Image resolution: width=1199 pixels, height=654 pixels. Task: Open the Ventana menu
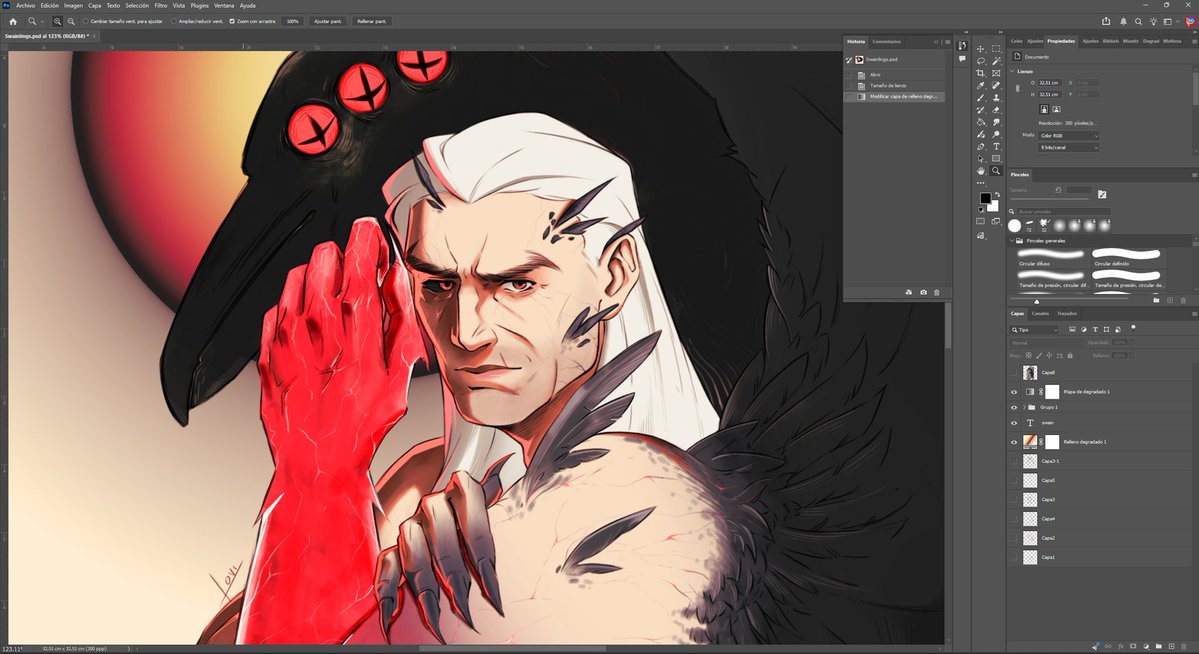[x=224, y=5]
